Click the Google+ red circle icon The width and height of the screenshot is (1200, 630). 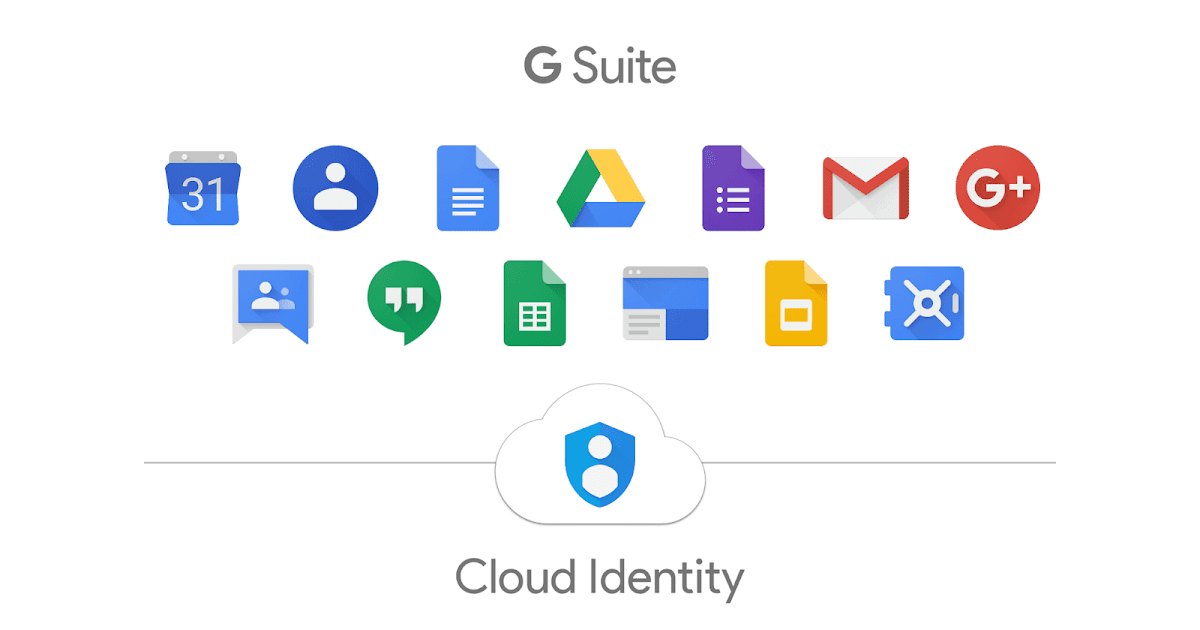click(997, 187)
